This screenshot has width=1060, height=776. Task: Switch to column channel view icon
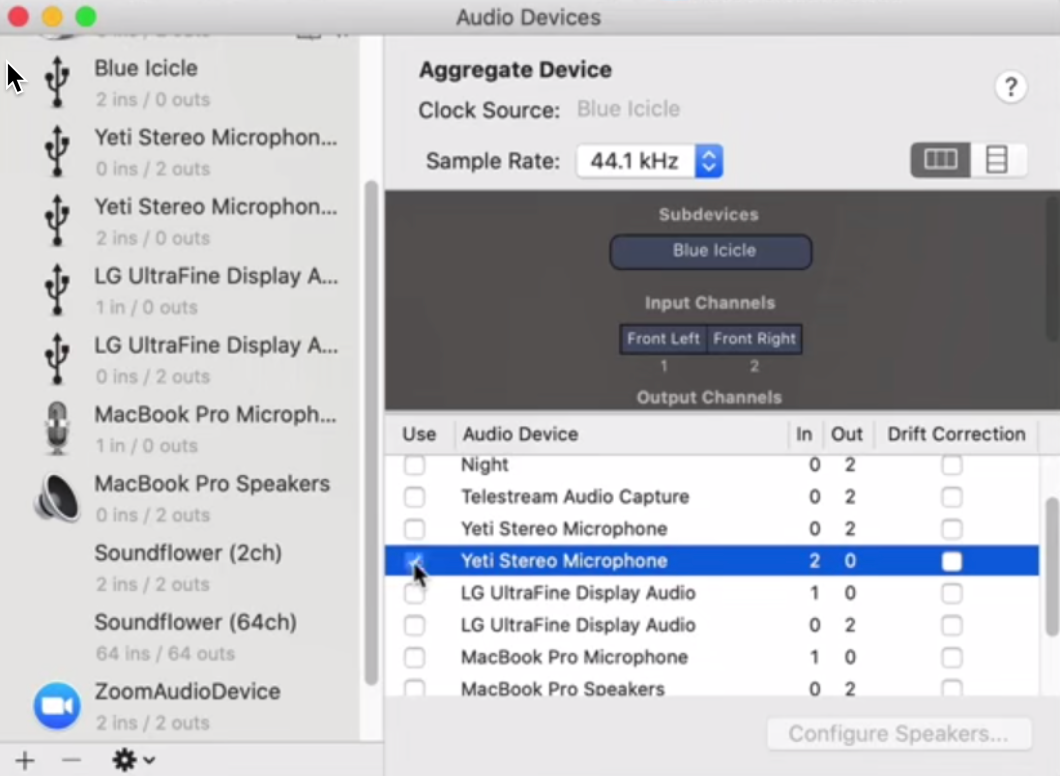pyautogui.click(x=940, y=160)
